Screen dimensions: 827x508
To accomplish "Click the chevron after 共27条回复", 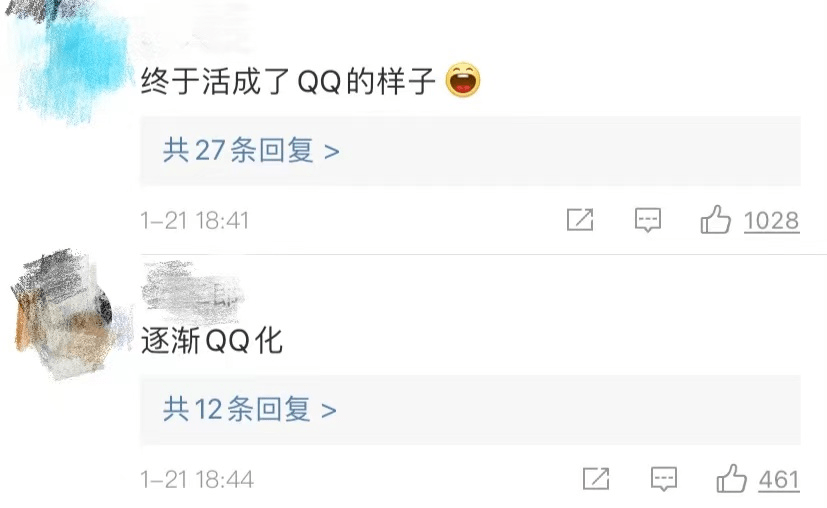I will (x=331, y=152).
